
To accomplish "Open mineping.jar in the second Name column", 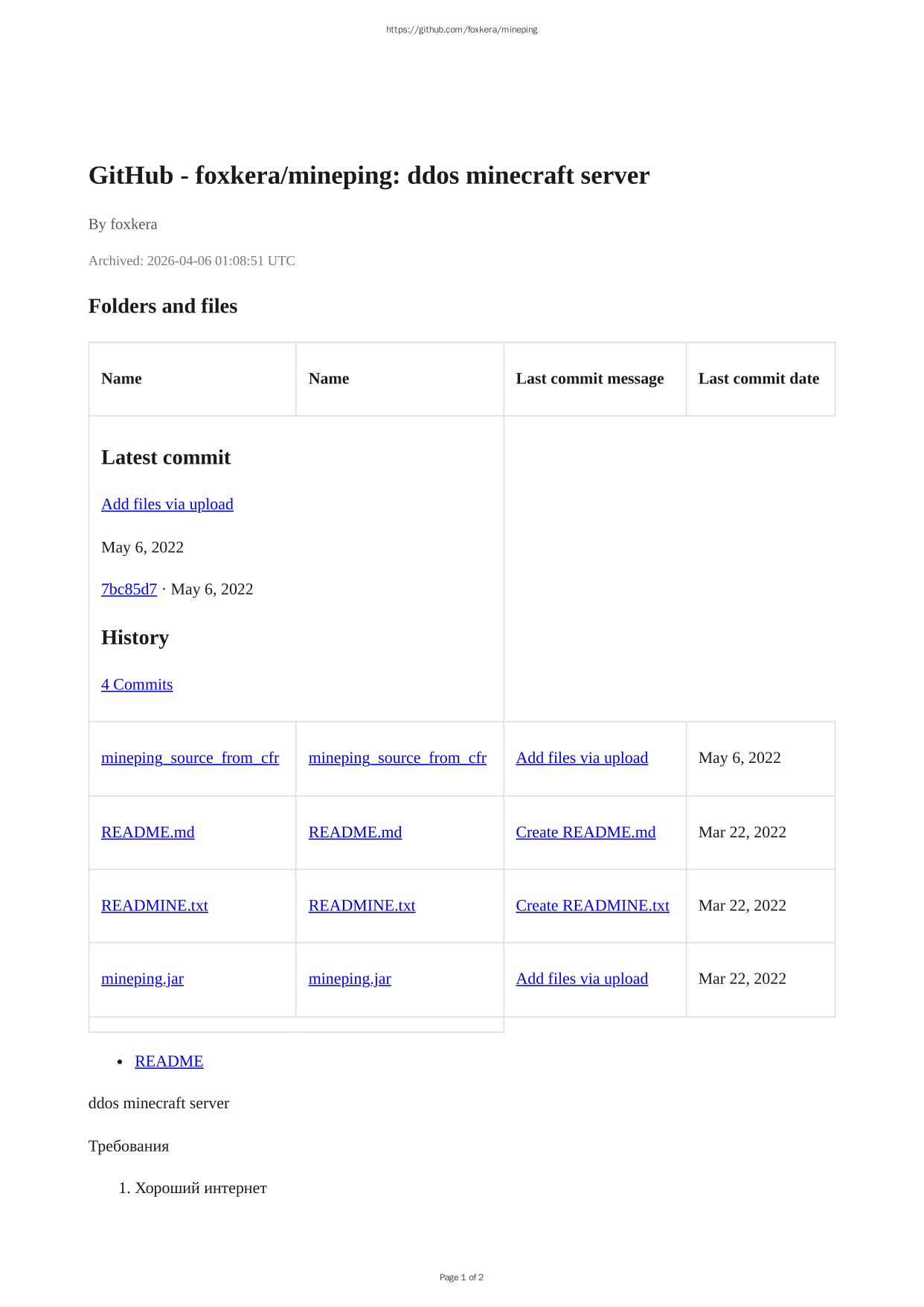I will tap(350, 979).
